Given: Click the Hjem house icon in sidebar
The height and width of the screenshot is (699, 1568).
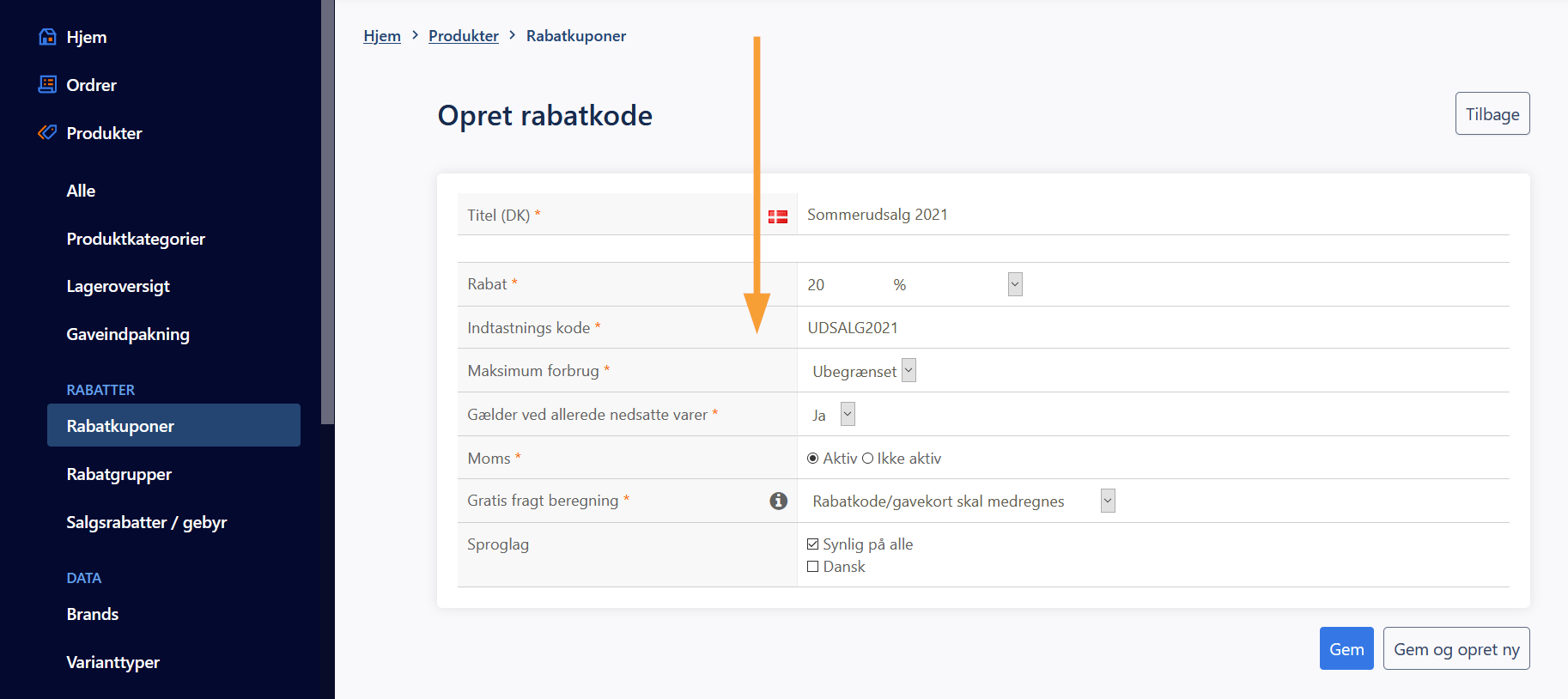Looking at the screenshot, I should tap(48, 37).
